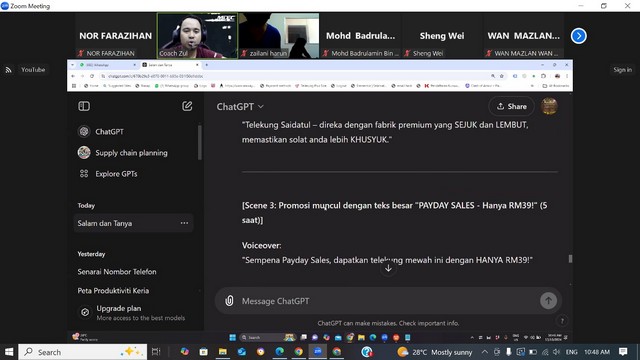Open Supply chain planning GPT

(122, 153)
